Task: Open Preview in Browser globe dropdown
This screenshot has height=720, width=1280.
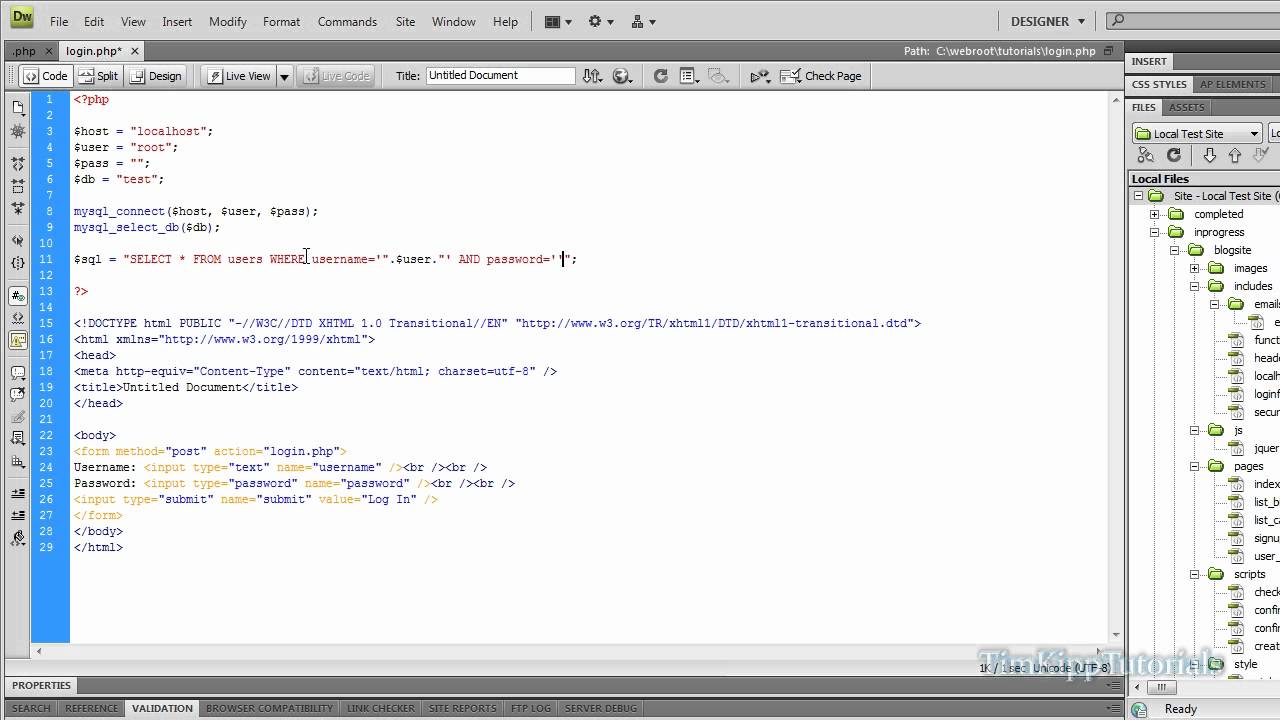Action: pyautogui.click(x=623, y=76)
